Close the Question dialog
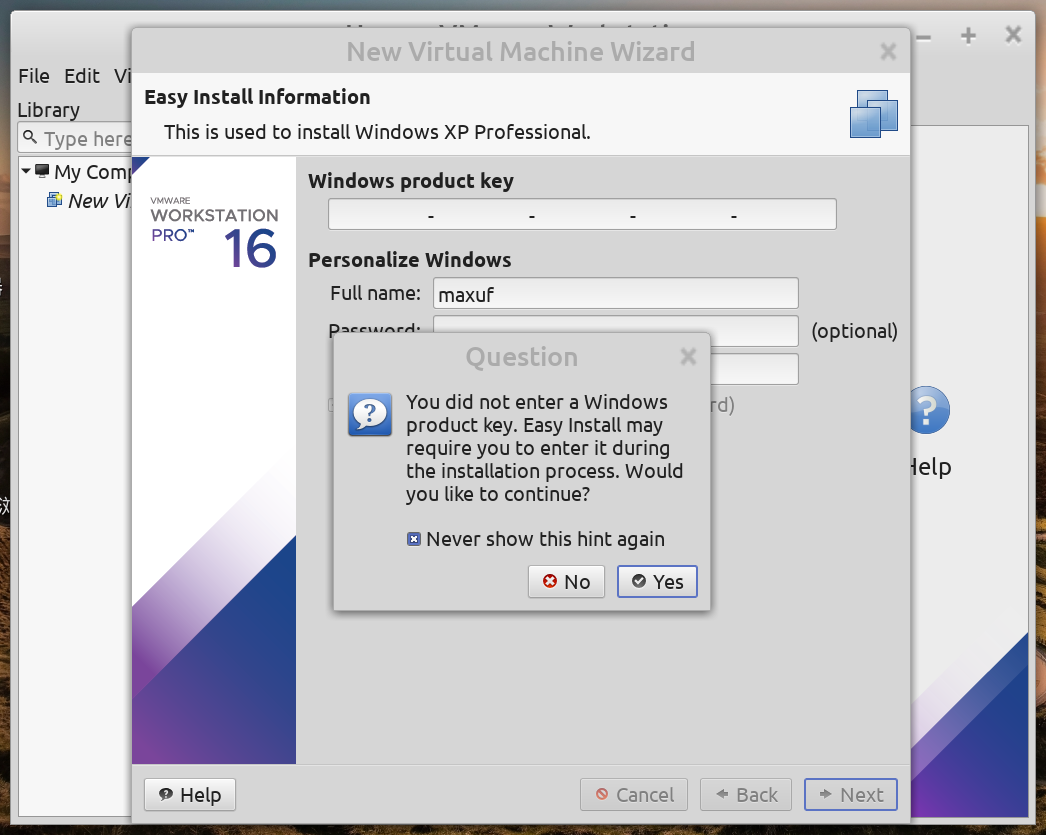The width and height of the screenshot is (1046, 835). [688, 357]
